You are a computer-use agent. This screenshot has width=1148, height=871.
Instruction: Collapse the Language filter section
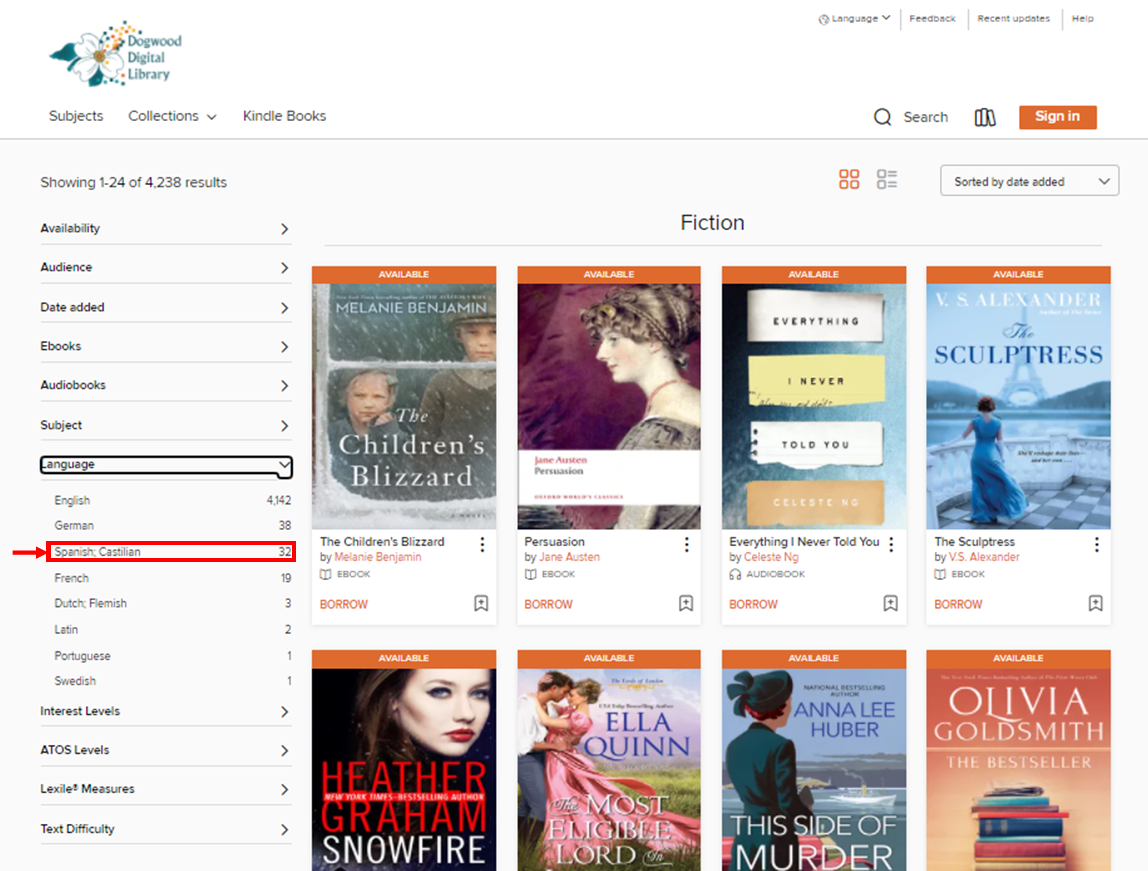(x=165, y=465)
